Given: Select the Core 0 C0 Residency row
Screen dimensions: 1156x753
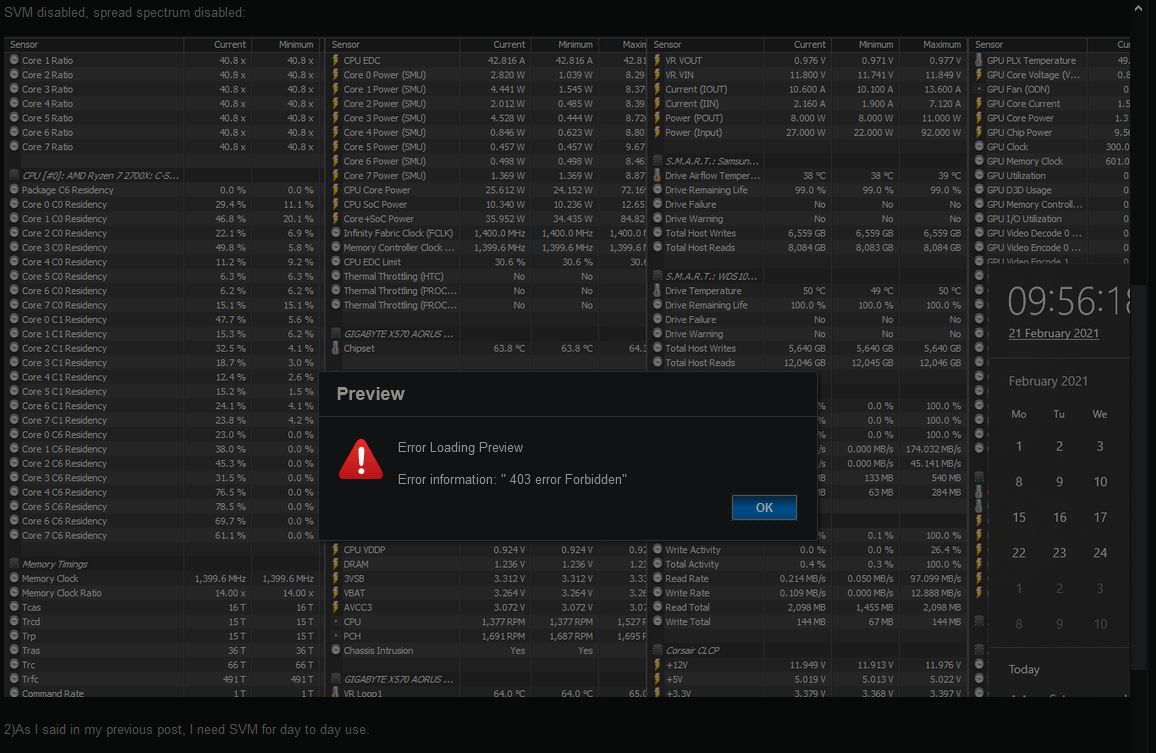Looking at the screenshot, I should pyautogui.click(x=162, y=204).
